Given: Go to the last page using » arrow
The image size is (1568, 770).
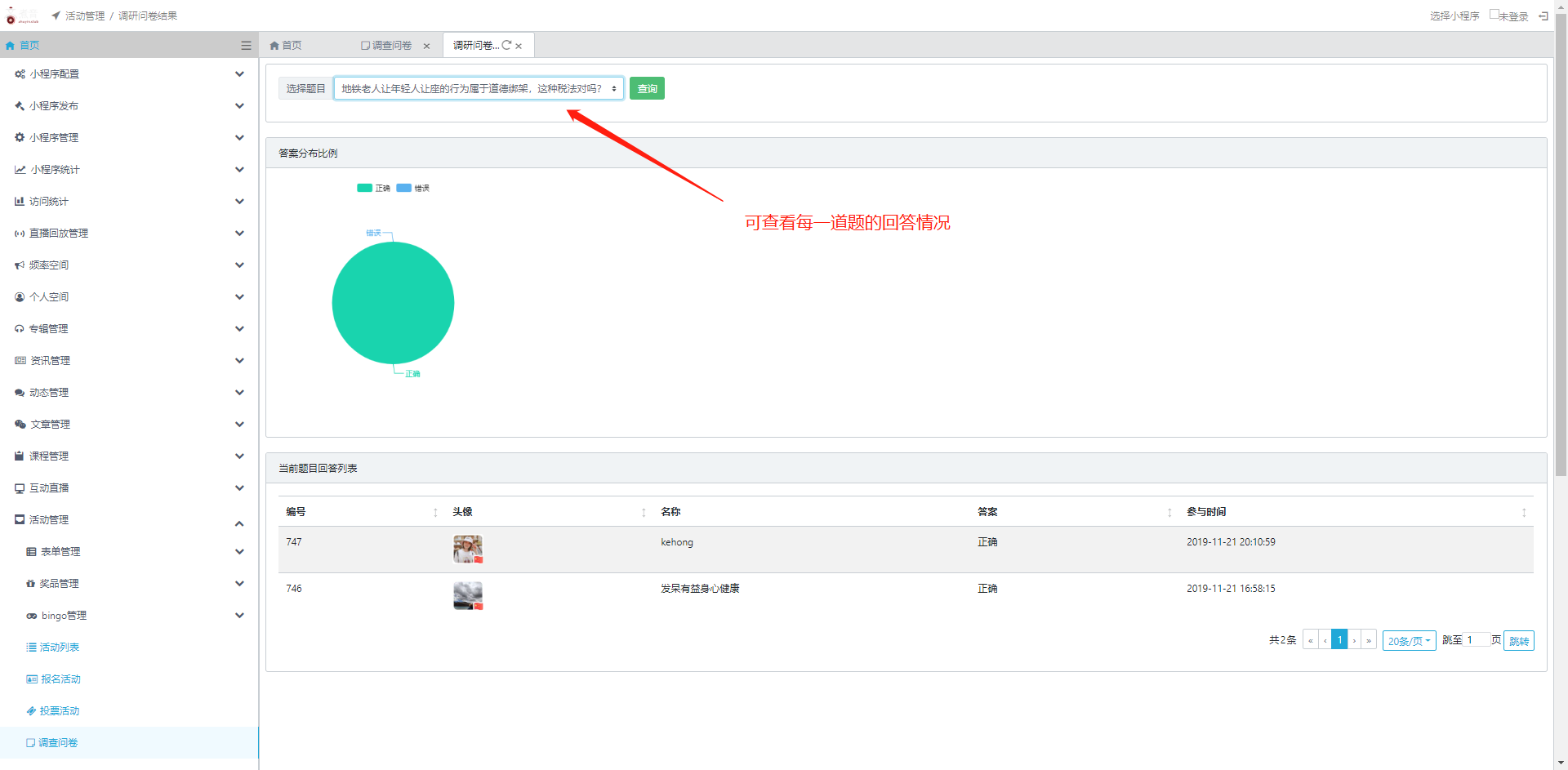Looking at the screenshot, I should tap(1369, 640).
